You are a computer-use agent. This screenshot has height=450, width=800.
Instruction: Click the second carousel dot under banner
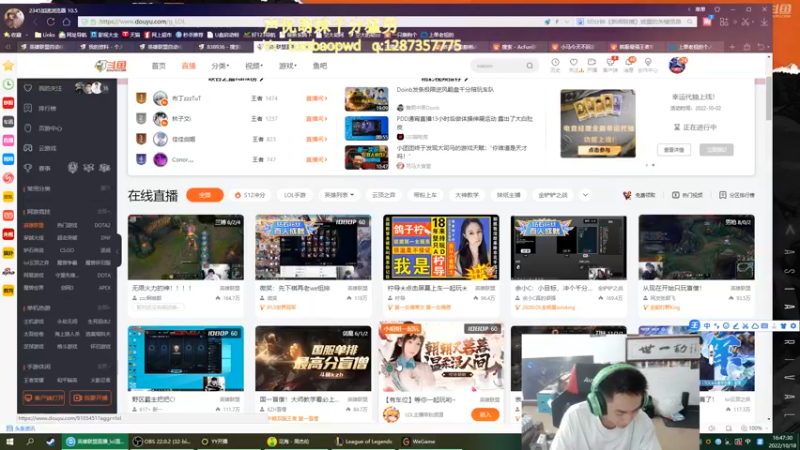click(x=653, y=165)
